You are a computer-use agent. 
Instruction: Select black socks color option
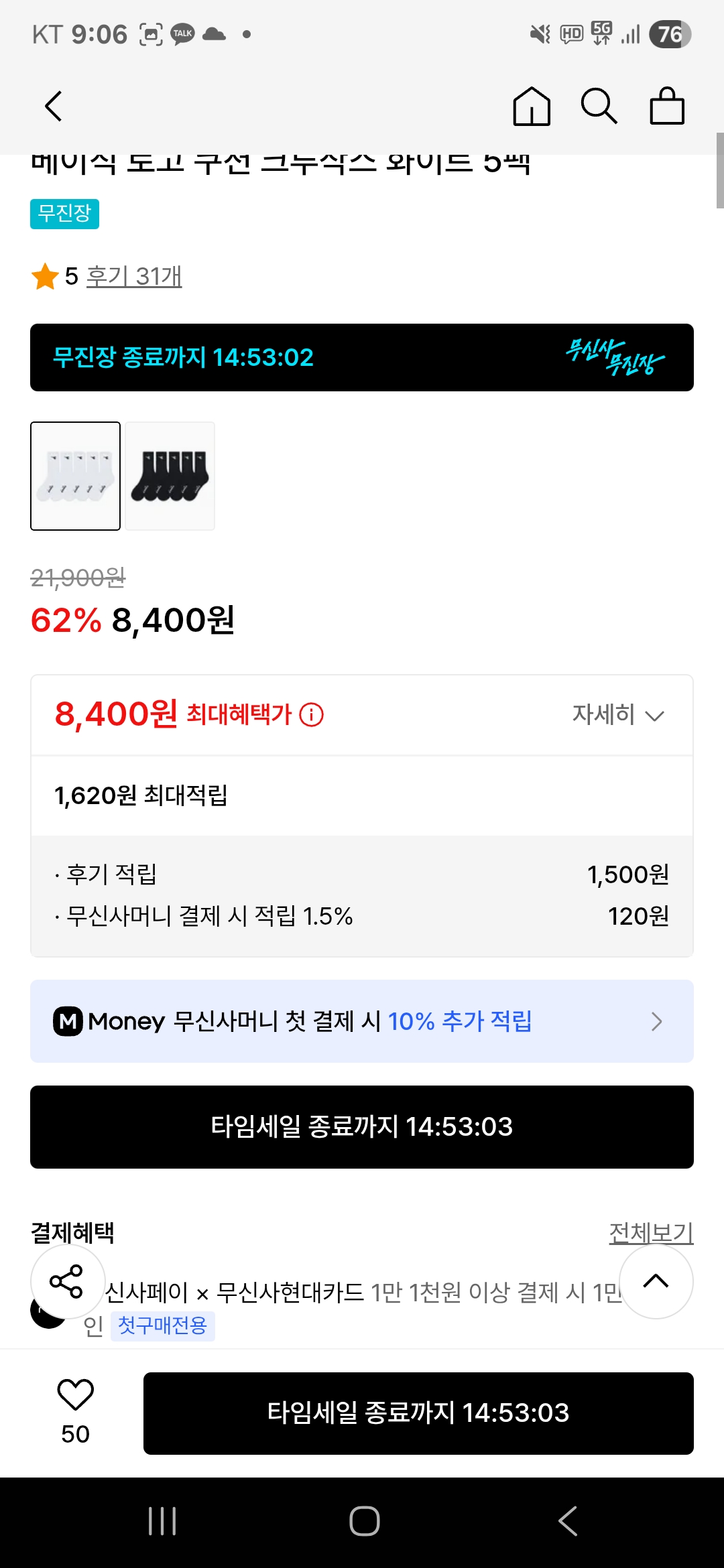170,476
